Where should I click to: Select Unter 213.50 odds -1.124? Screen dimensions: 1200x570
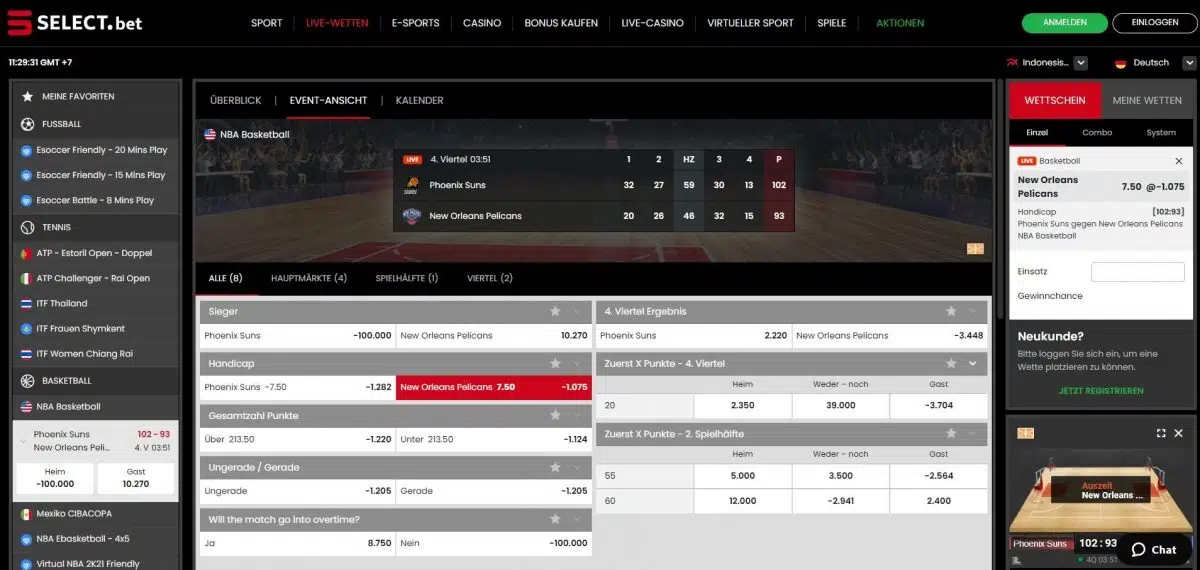click(494, 439)
